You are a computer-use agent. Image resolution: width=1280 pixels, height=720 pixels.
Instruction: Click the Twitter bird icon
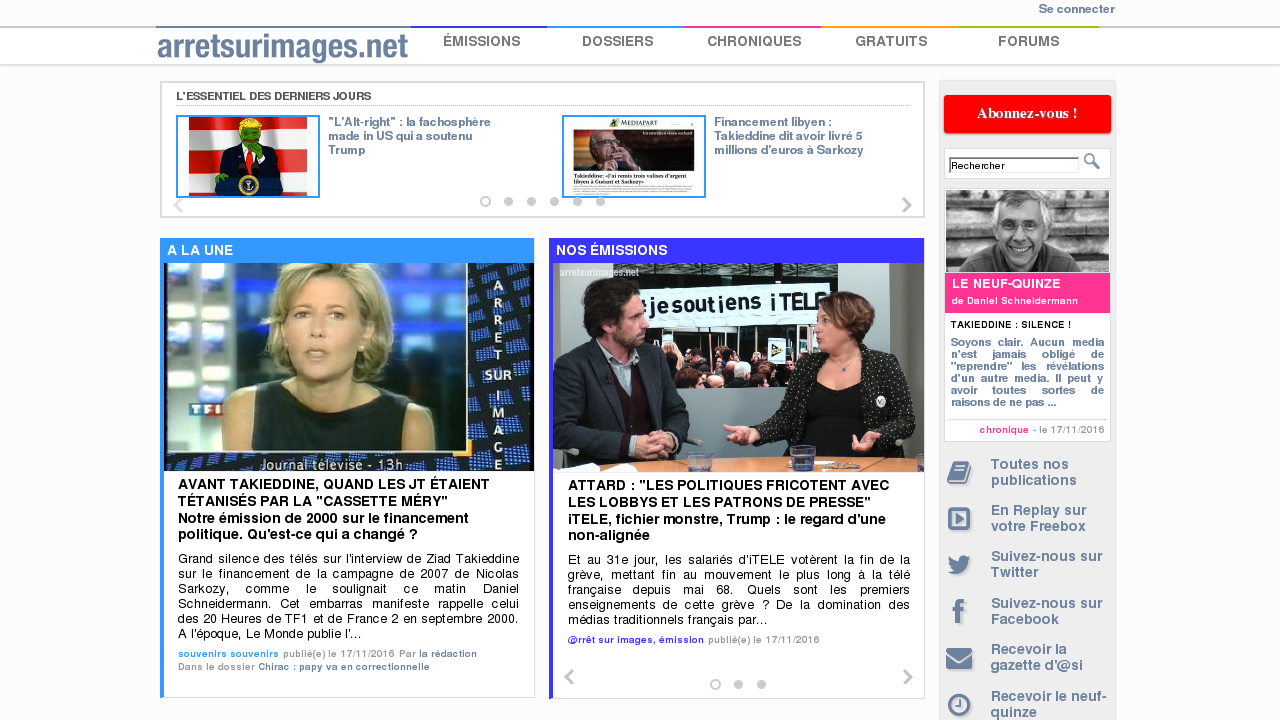click(959, 565)
